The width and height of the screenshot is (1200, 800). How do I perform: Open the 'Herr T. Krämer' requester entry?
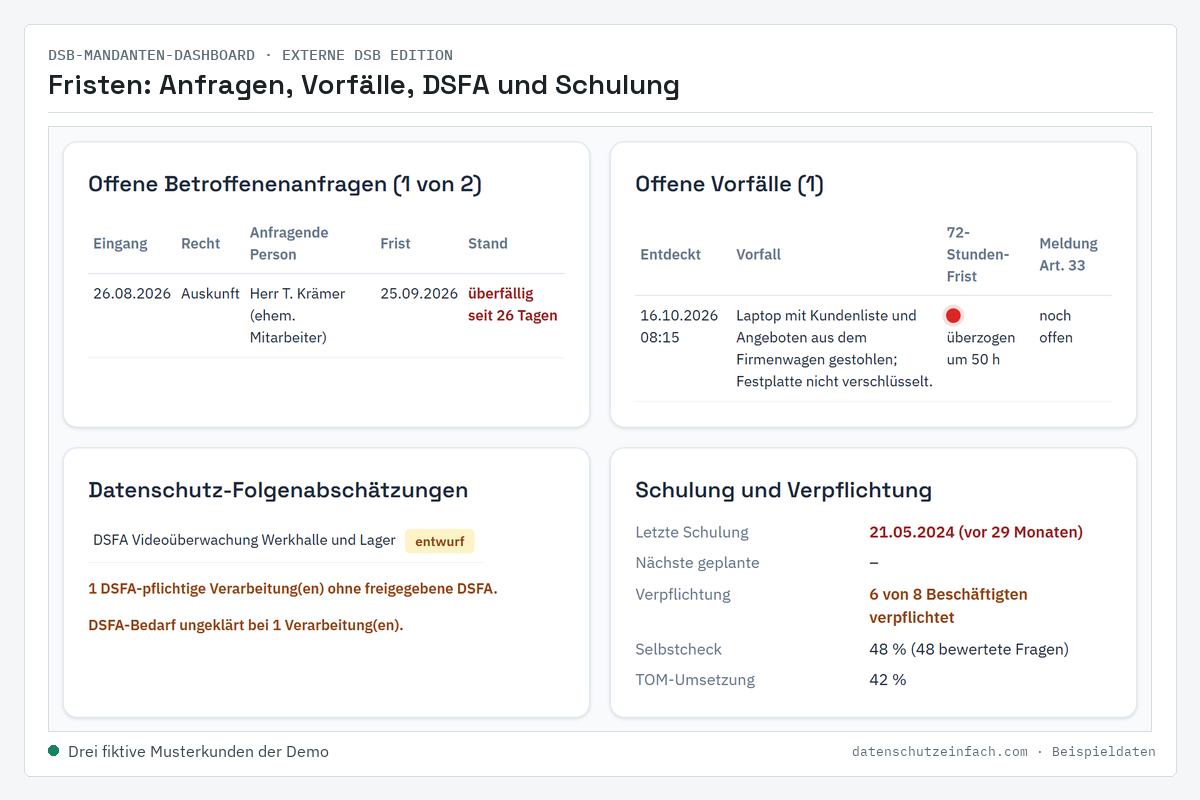pos(298,315)
